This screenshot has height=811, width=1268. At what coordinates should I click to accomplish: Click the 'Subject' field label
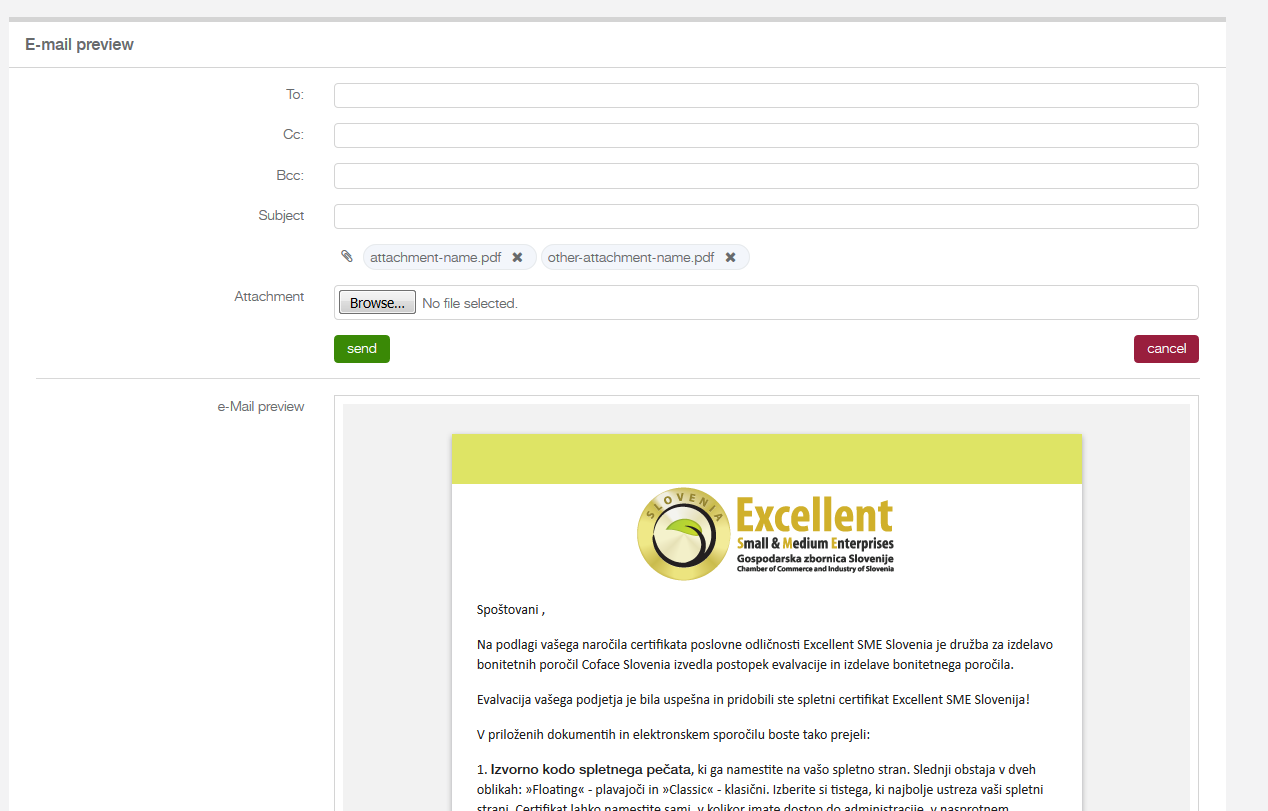tap(281, 215)
